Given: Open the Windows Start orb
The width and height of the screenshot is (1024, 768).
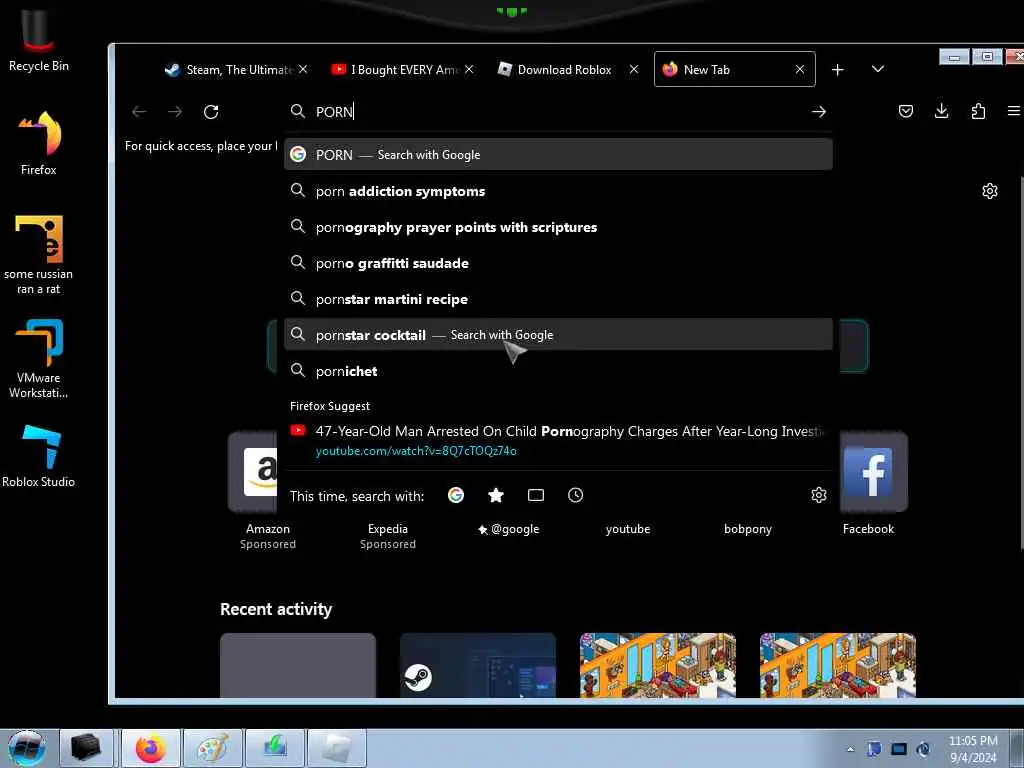Looking at the screenshot, I should tap(26, 748).
